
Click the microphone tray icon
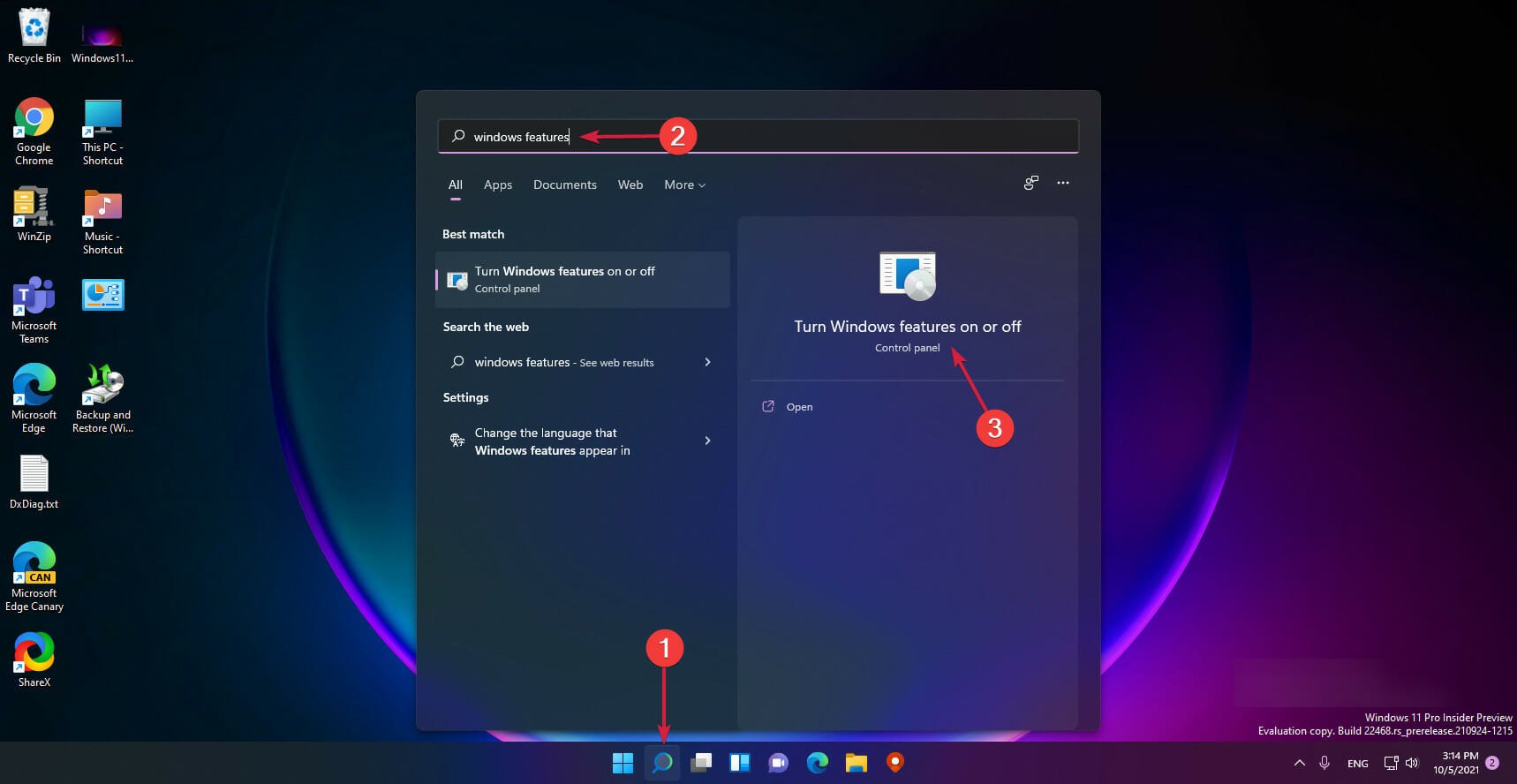pos(1325,763)
